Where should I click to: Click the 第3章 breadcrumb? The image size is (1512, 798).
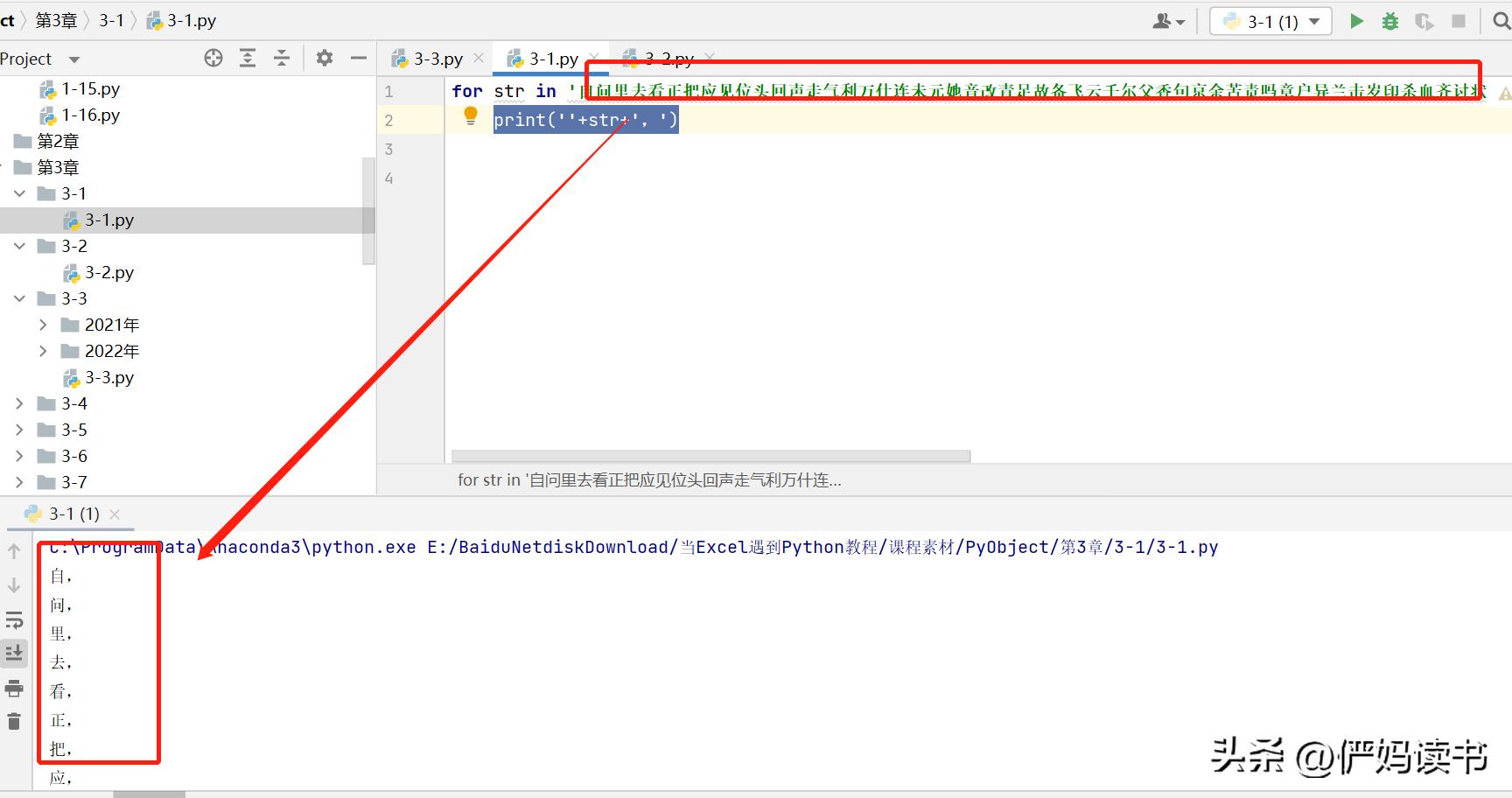57,20
